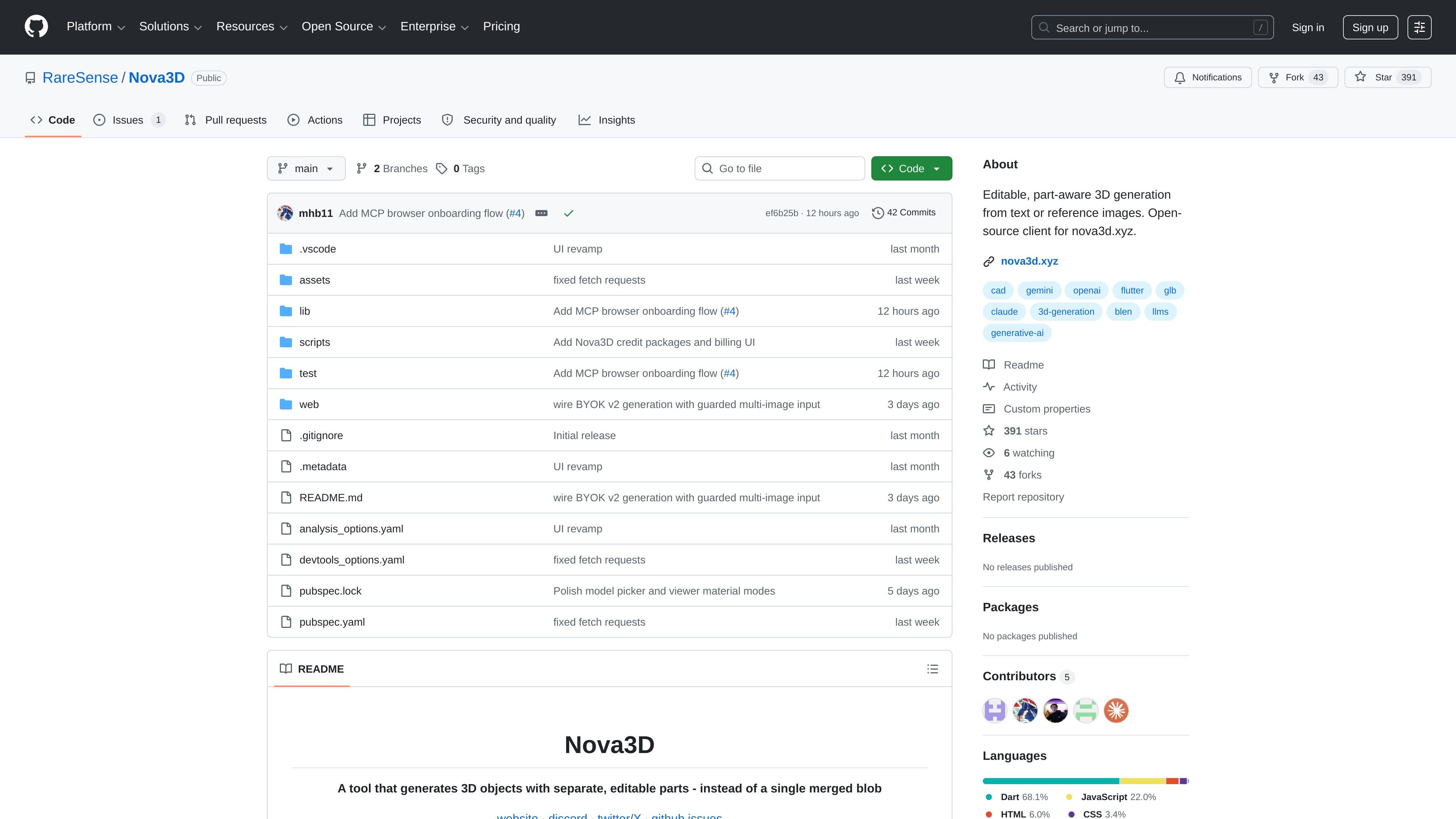Click the Go to file input
Screen dimensions: 1456x819
pyautogui.click(x=780, y=168)
